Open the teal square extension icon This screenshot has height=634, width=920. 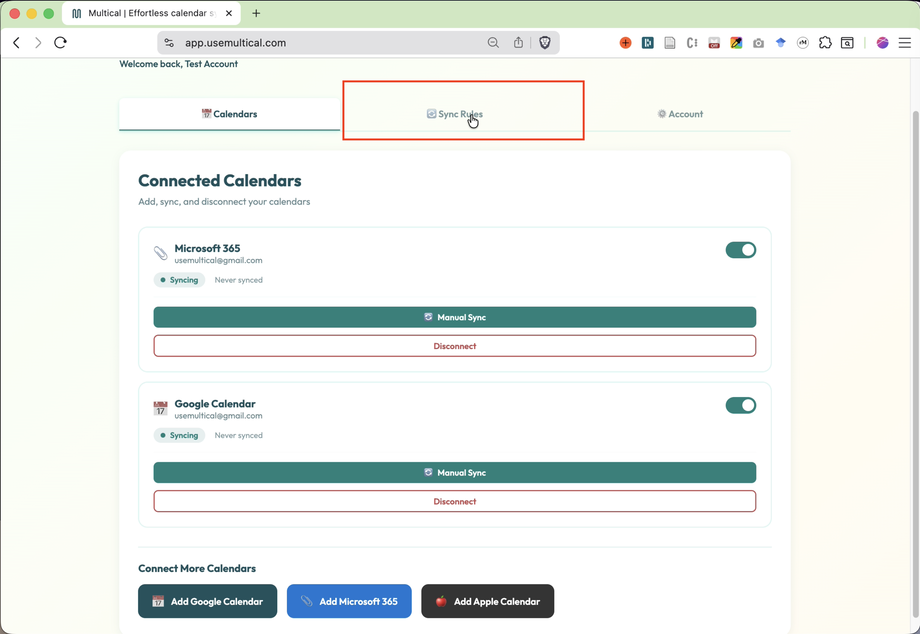[648, 43]
